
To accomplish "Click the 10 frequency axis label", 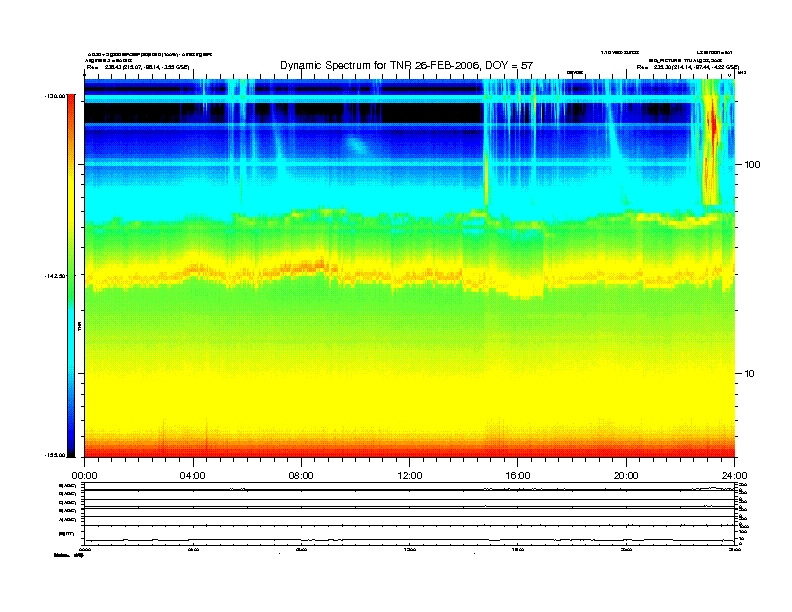I will 750,374.
